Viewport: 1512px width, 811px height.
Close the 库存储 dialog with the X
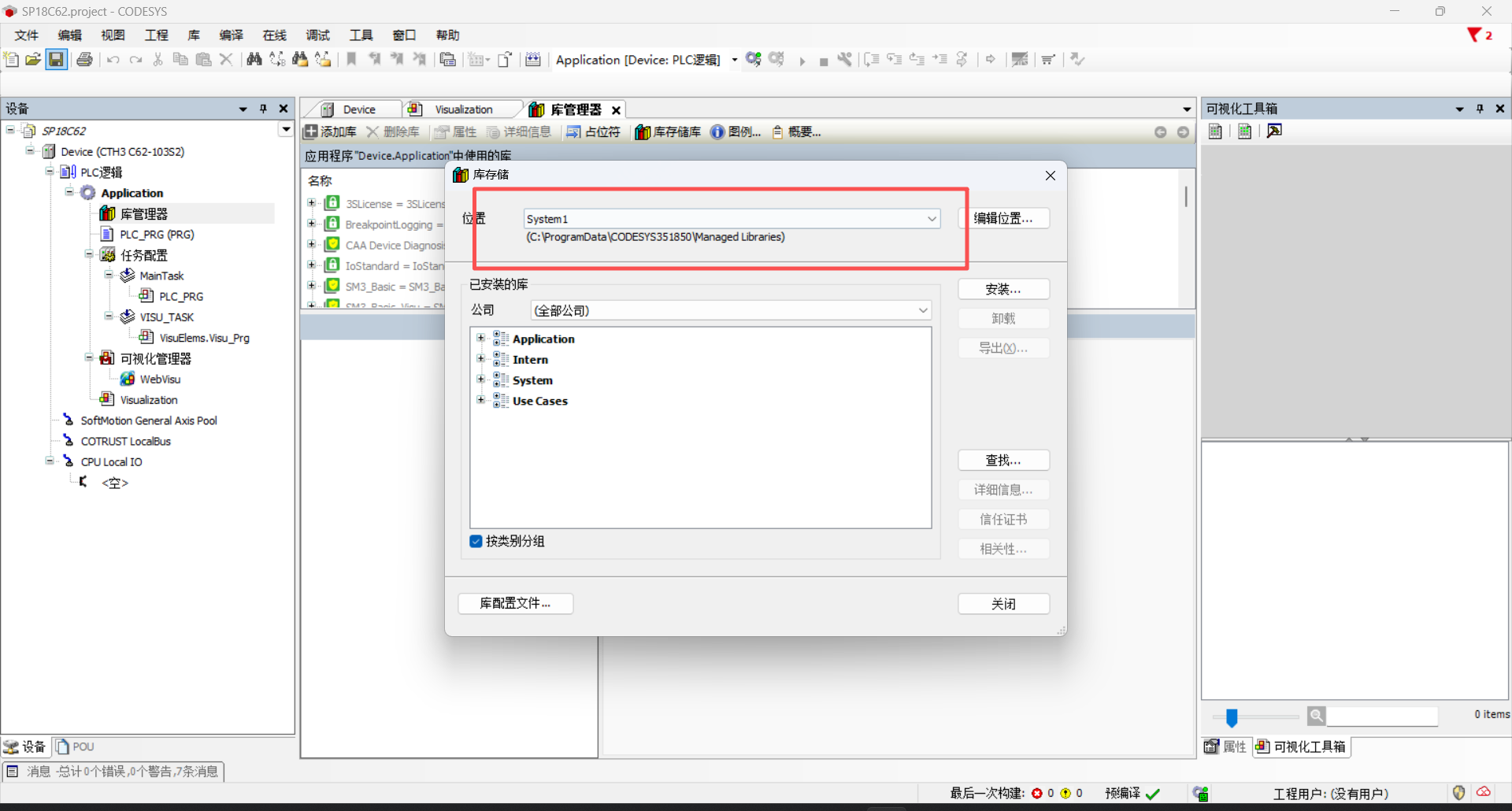tap(1050, 175)
